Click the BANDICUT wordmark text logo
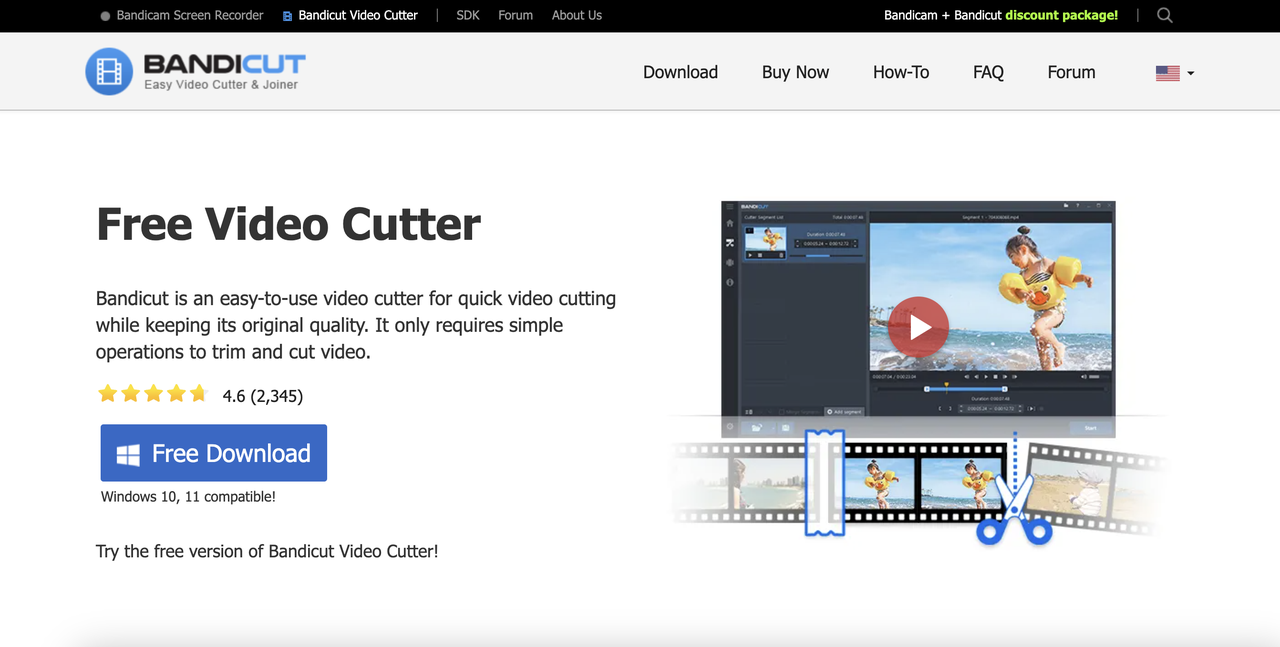 click(x=224, y=65)
